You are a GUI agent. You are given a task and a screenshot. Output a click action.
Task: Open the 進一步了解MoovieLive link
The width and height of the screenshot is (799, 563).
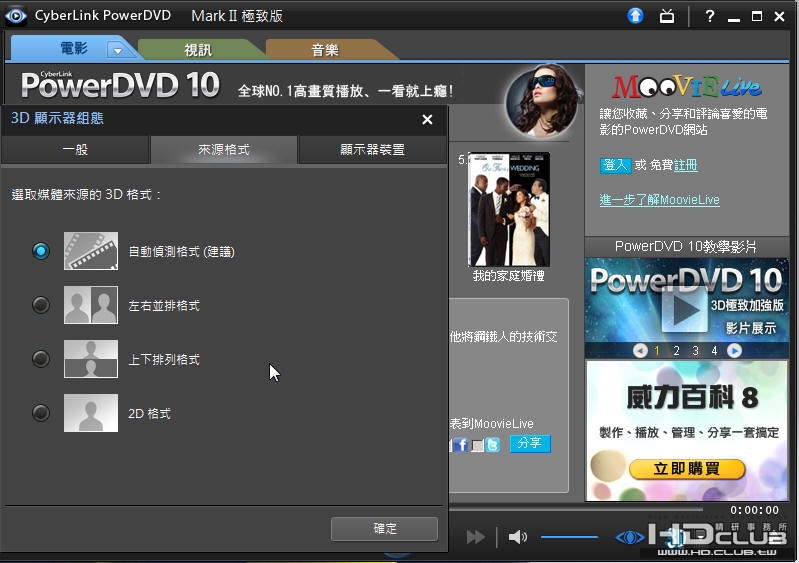(659, 200)
